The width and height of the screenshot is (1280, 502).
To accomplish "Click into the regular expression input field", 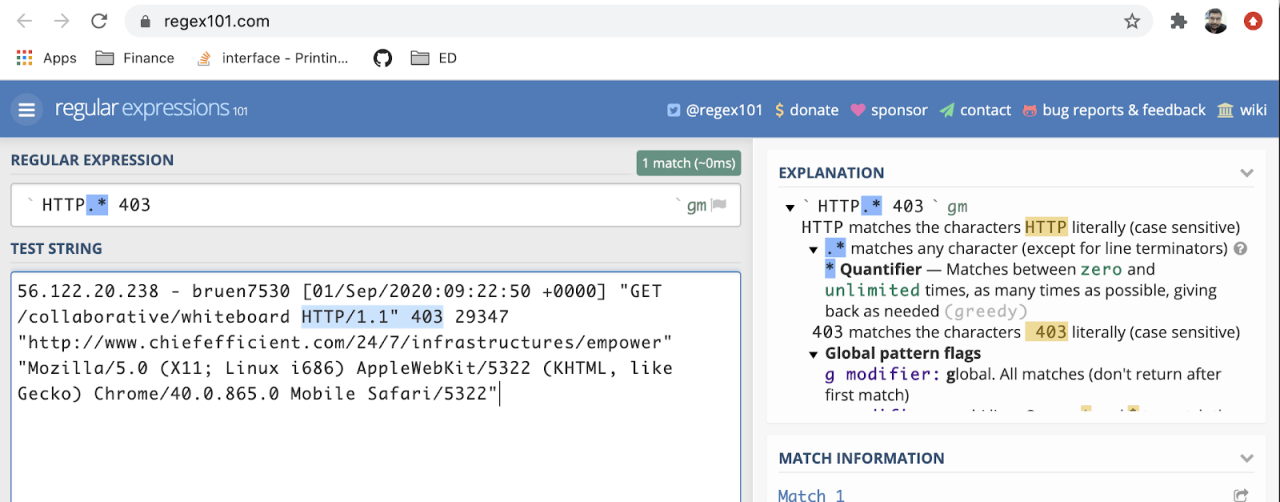I will click(x=350, y=205).
